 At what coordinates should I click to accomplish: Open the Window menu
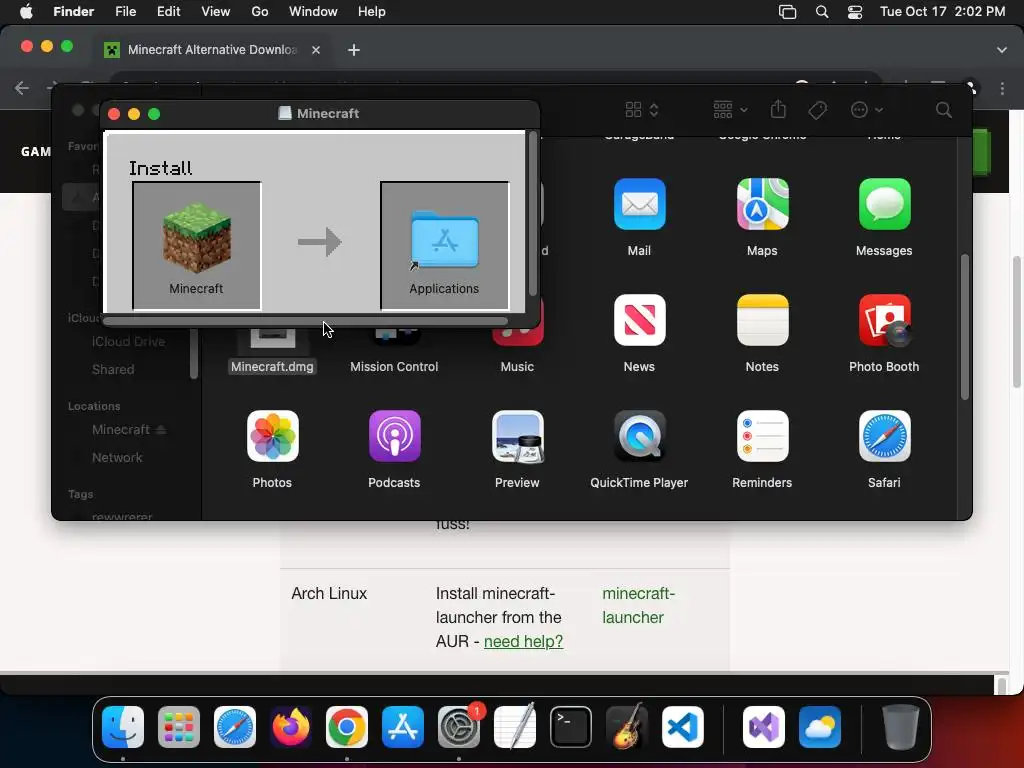point(313,12)
